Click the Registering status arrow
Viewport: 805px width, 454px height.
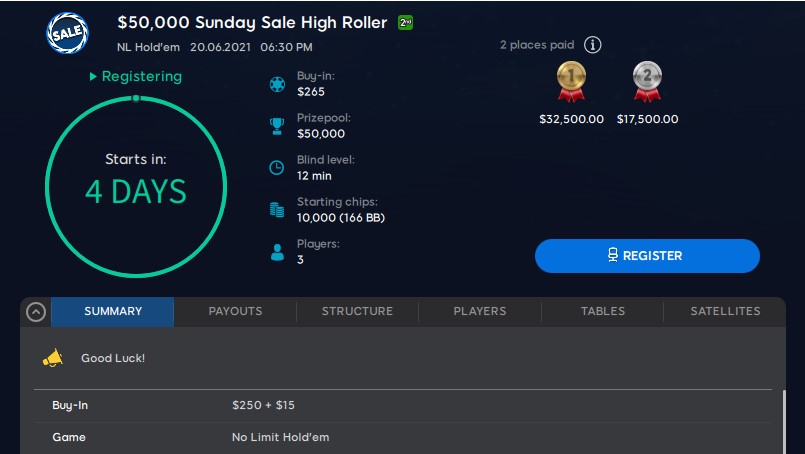point(93,77)
